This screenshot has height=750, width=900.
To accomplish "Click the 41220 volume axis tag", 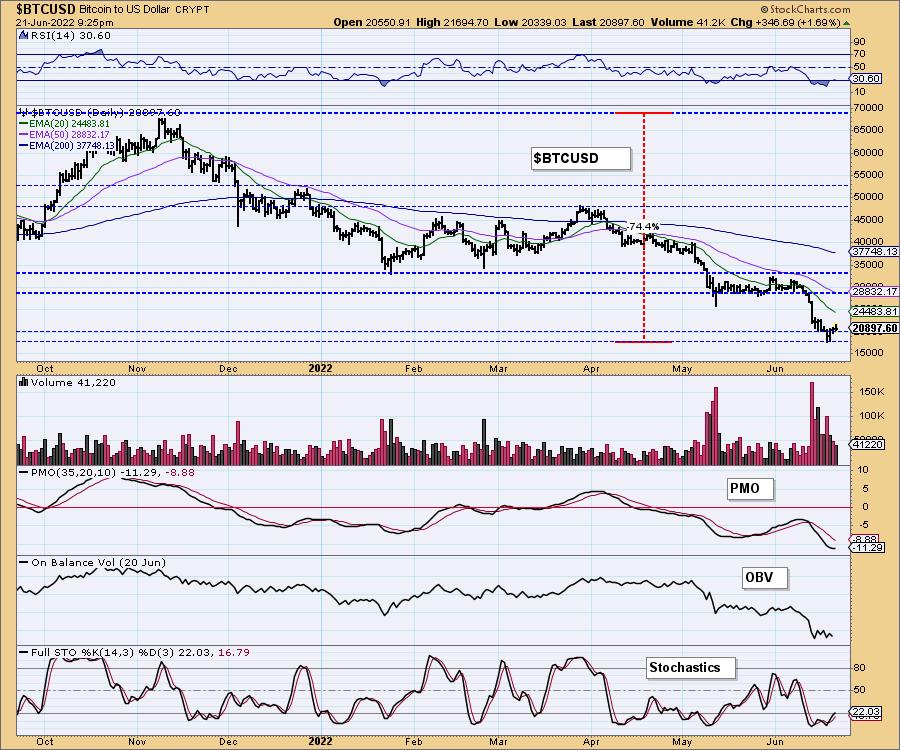I will [869, 444].
